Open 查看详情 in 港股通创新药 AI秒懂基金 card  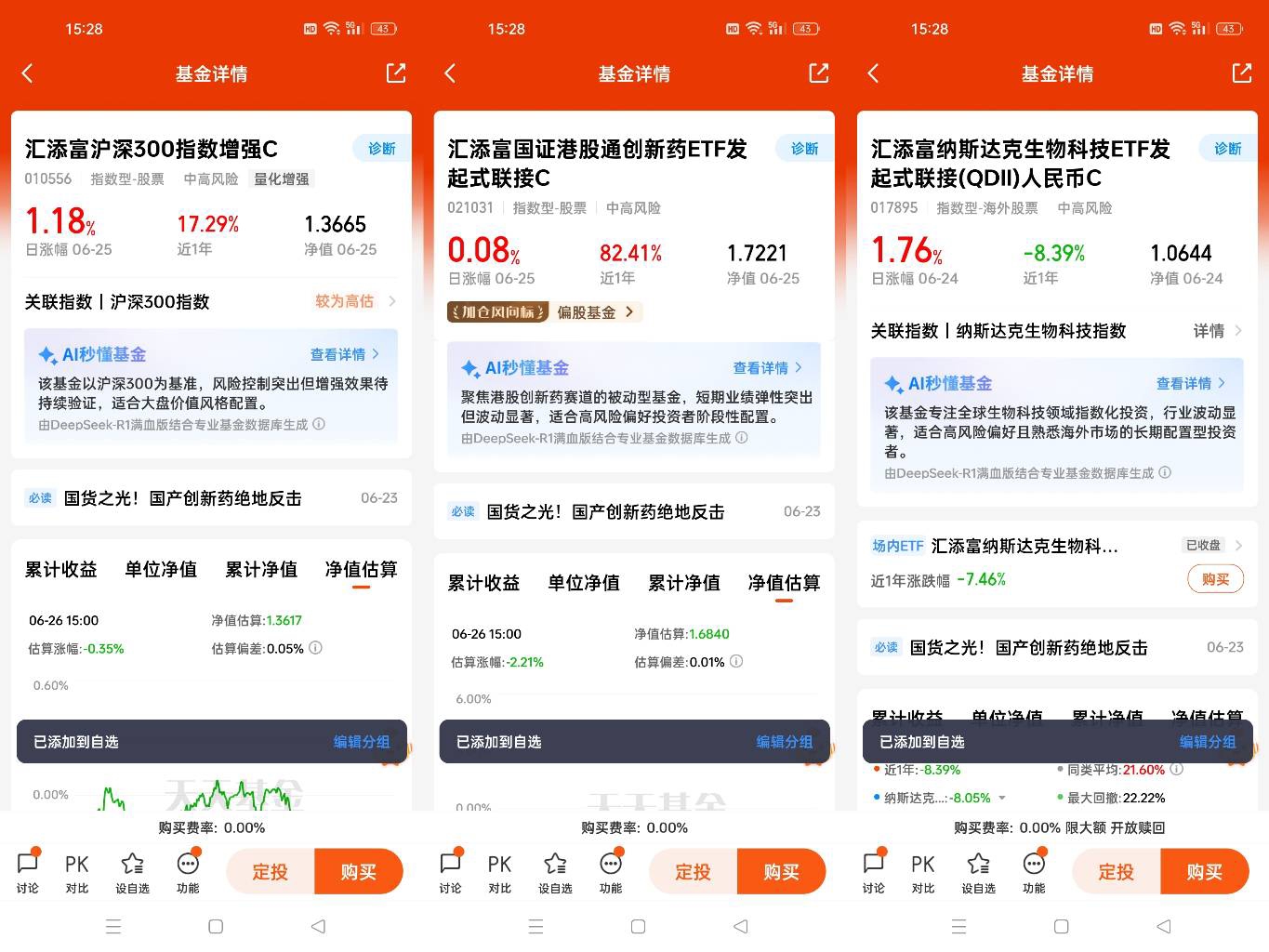768,368
